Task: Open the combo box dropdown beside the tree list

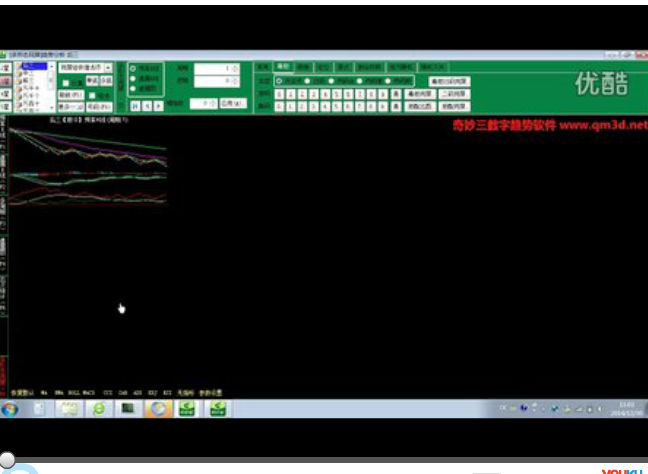Action: click(109, 67)
